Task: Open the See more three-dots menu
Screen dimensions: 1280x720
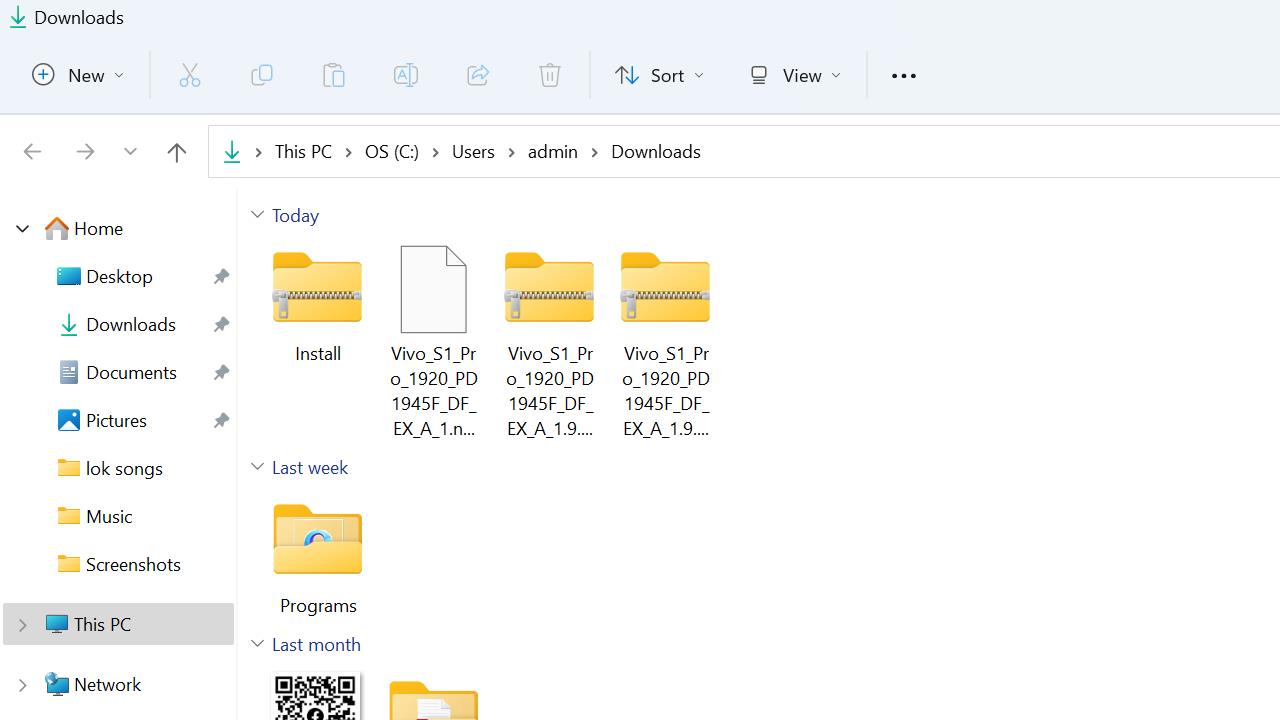Action: pos(903,76)
